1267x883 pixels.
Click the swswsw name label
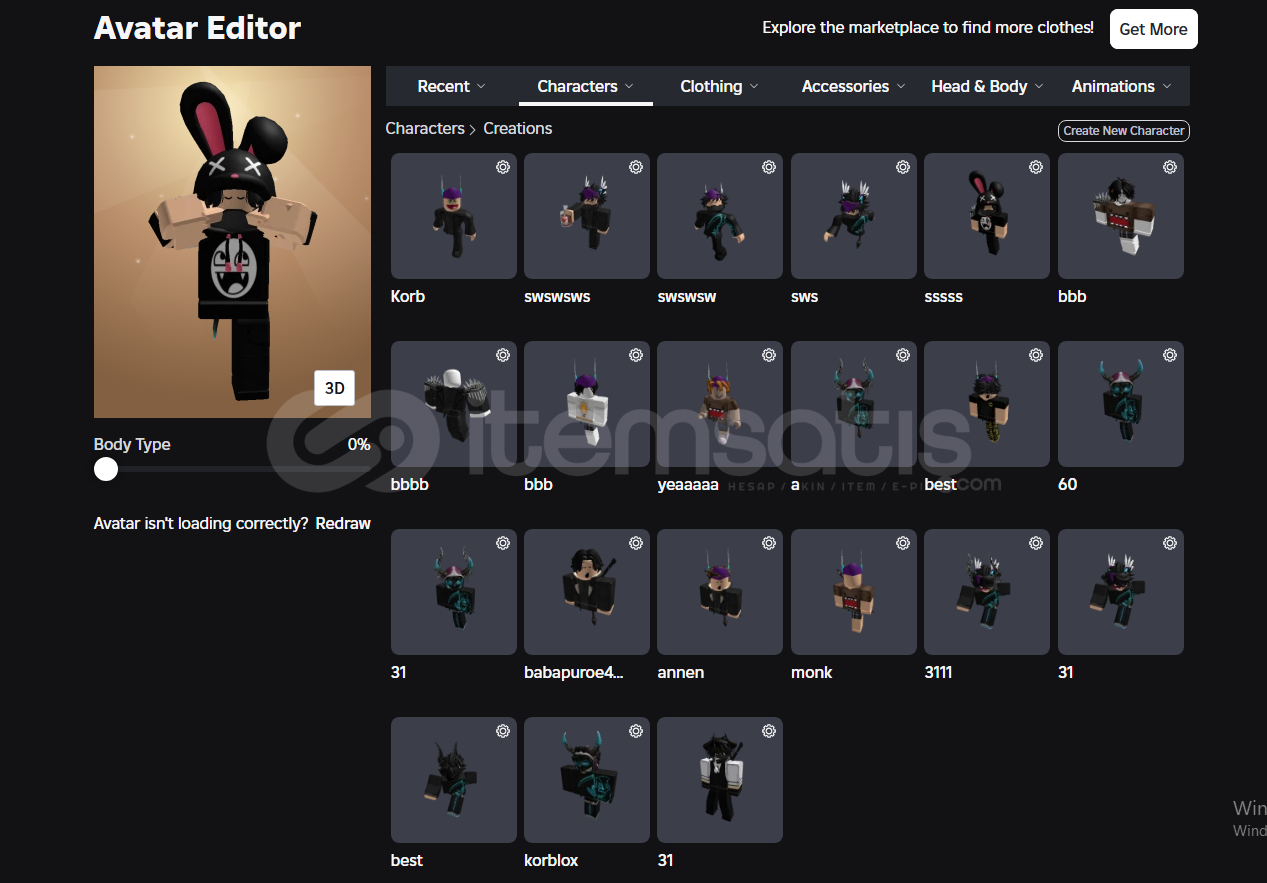click(687, 296)
